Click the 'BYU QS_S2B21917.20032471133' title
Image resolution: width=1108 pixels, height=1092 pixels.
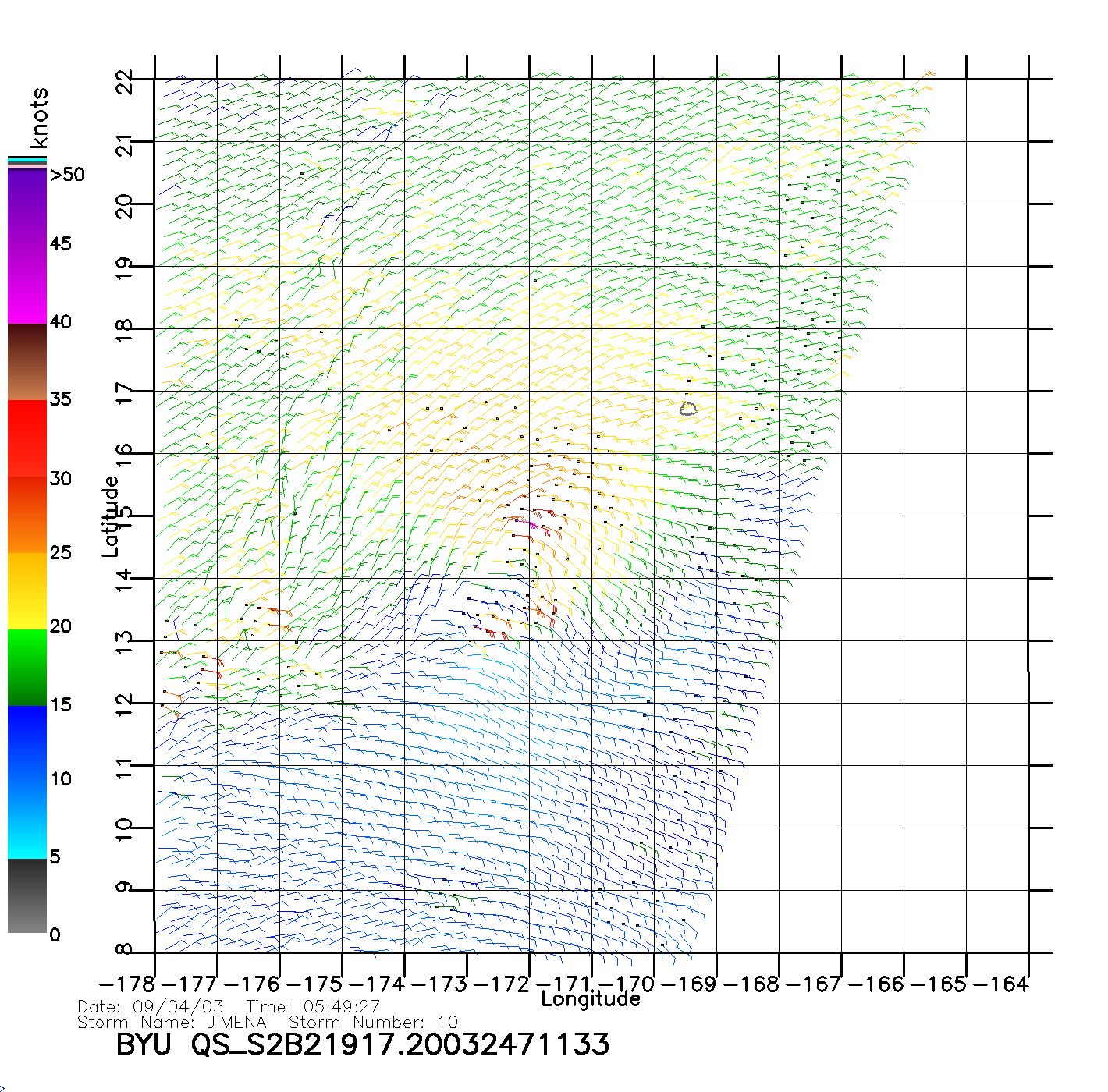click(362, 1045)
